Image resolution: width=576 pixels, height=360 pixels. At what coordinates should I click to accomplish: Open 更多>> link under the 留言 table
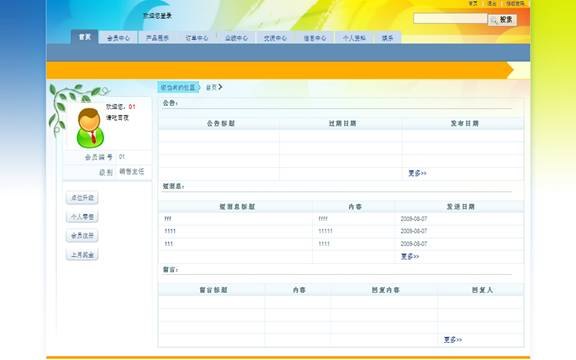pos(453,340)
